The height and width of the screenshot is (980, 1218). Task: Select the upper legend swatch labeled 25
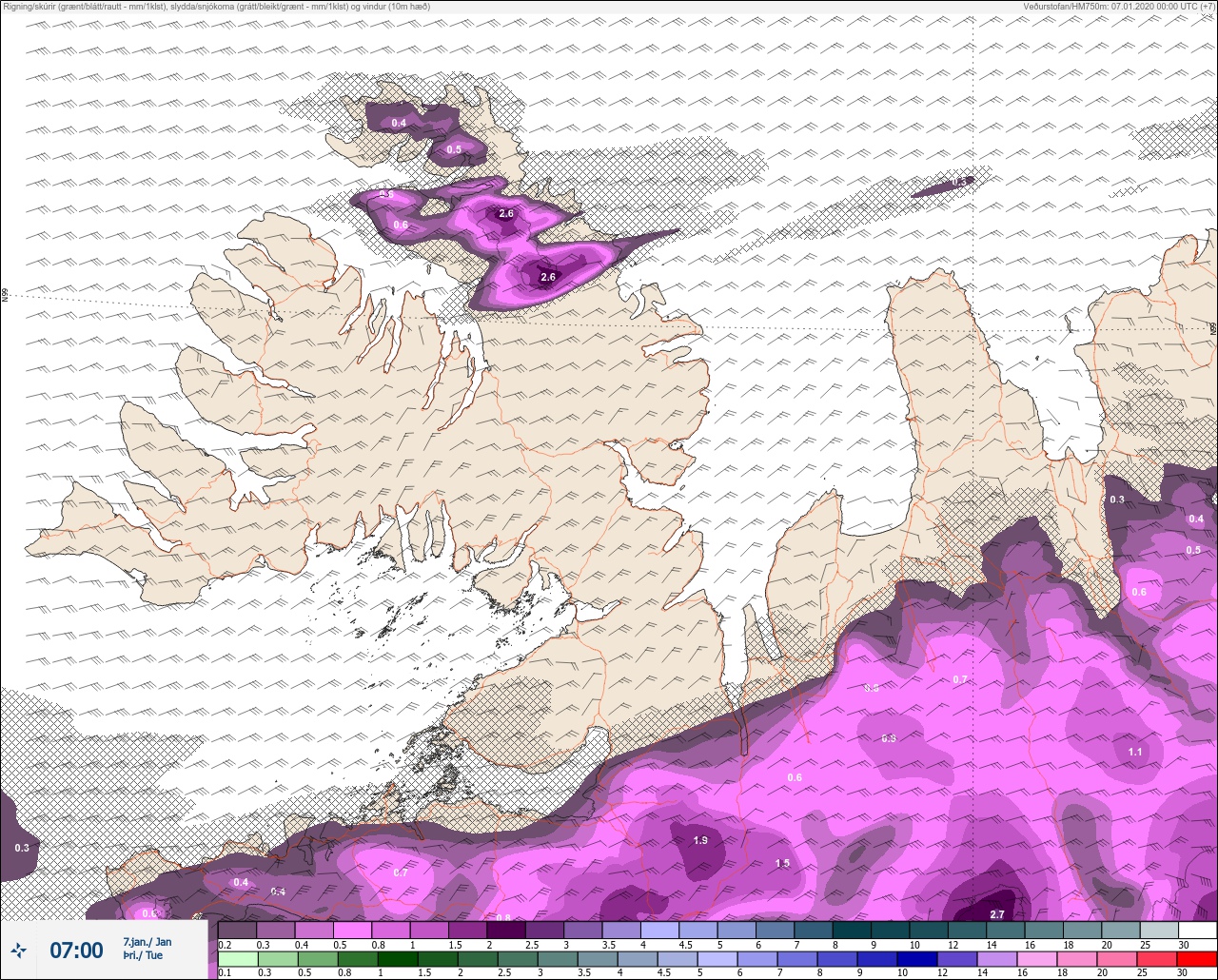click(x=1158, y=930)
